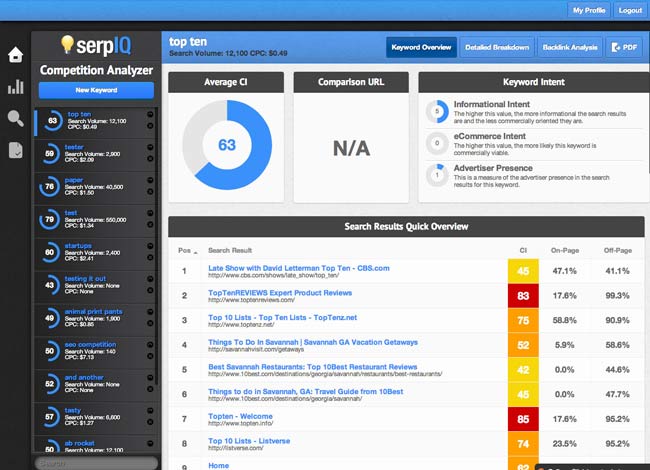Click the New Keyword button
Viewport: 650px width, 470px height.
click(x=96, y=90)
